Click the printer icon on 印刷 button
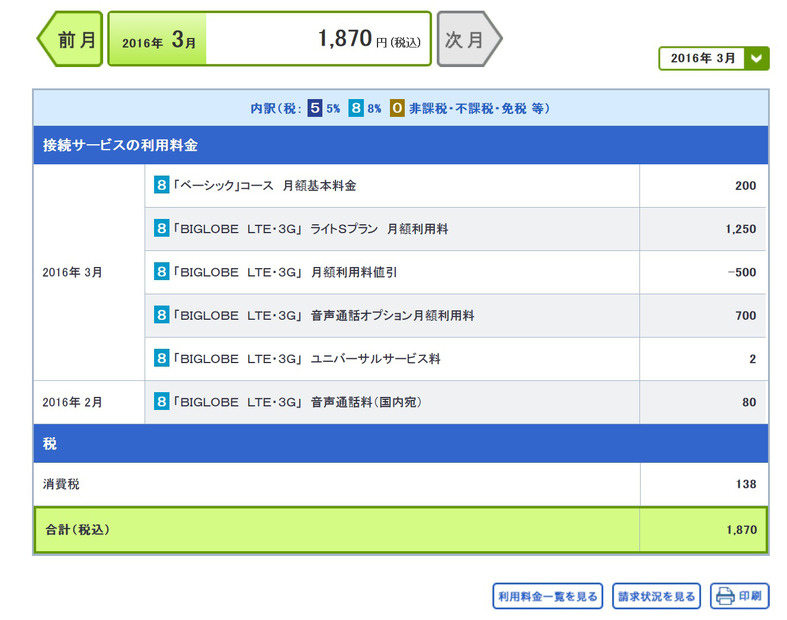Image resolution: width=787 pixels, height=620 pixels. pos(725,596)
